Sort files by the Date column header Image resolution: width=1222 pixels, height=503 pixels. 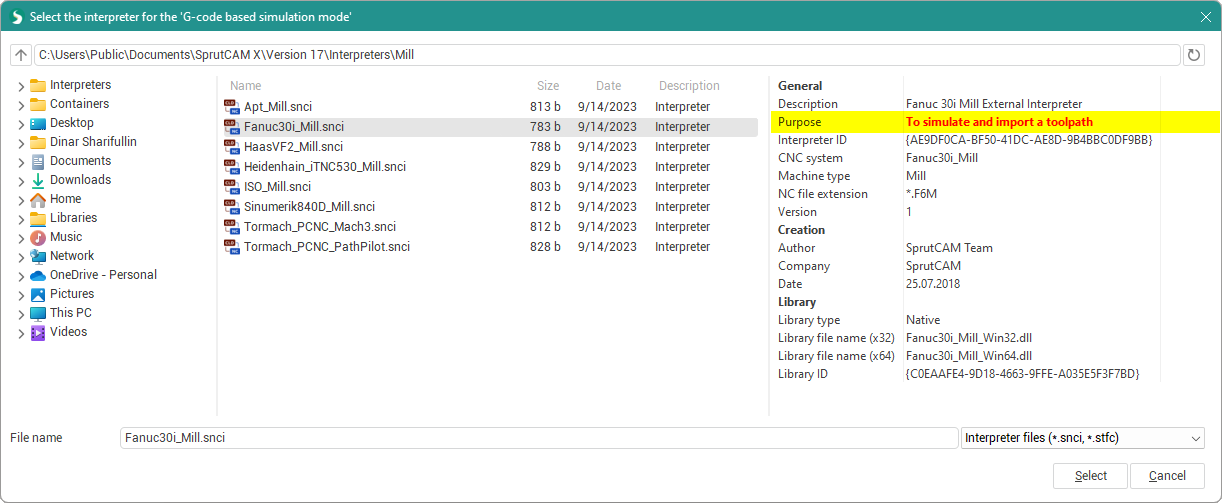608,86
